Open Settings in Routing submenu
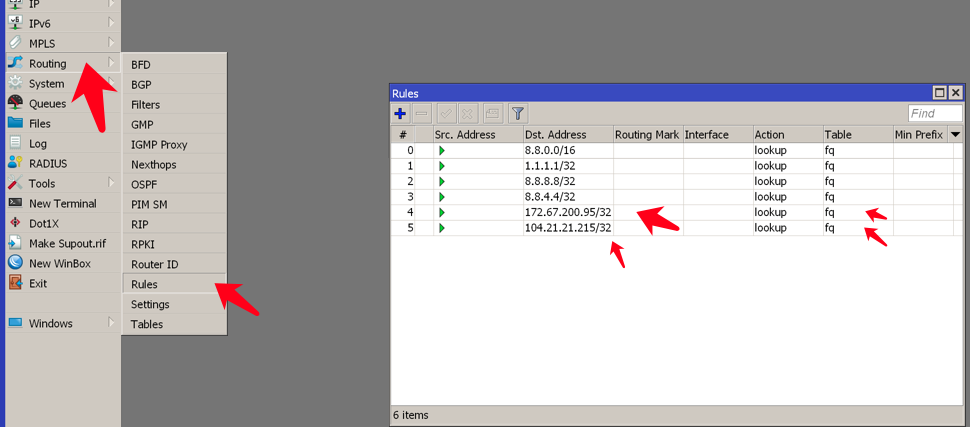The height and width of the screenshot is (427, 970). pyautogui.click(x=174, y=304)
